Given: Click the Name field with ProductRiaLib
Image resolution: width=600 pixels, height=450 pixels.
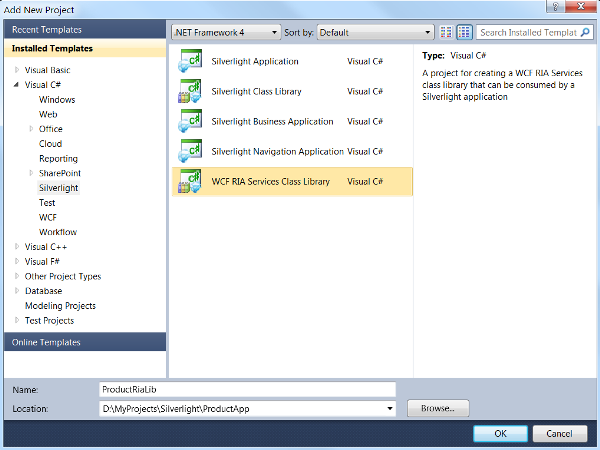Looking at the screenshot, I should tap(247, 390).
